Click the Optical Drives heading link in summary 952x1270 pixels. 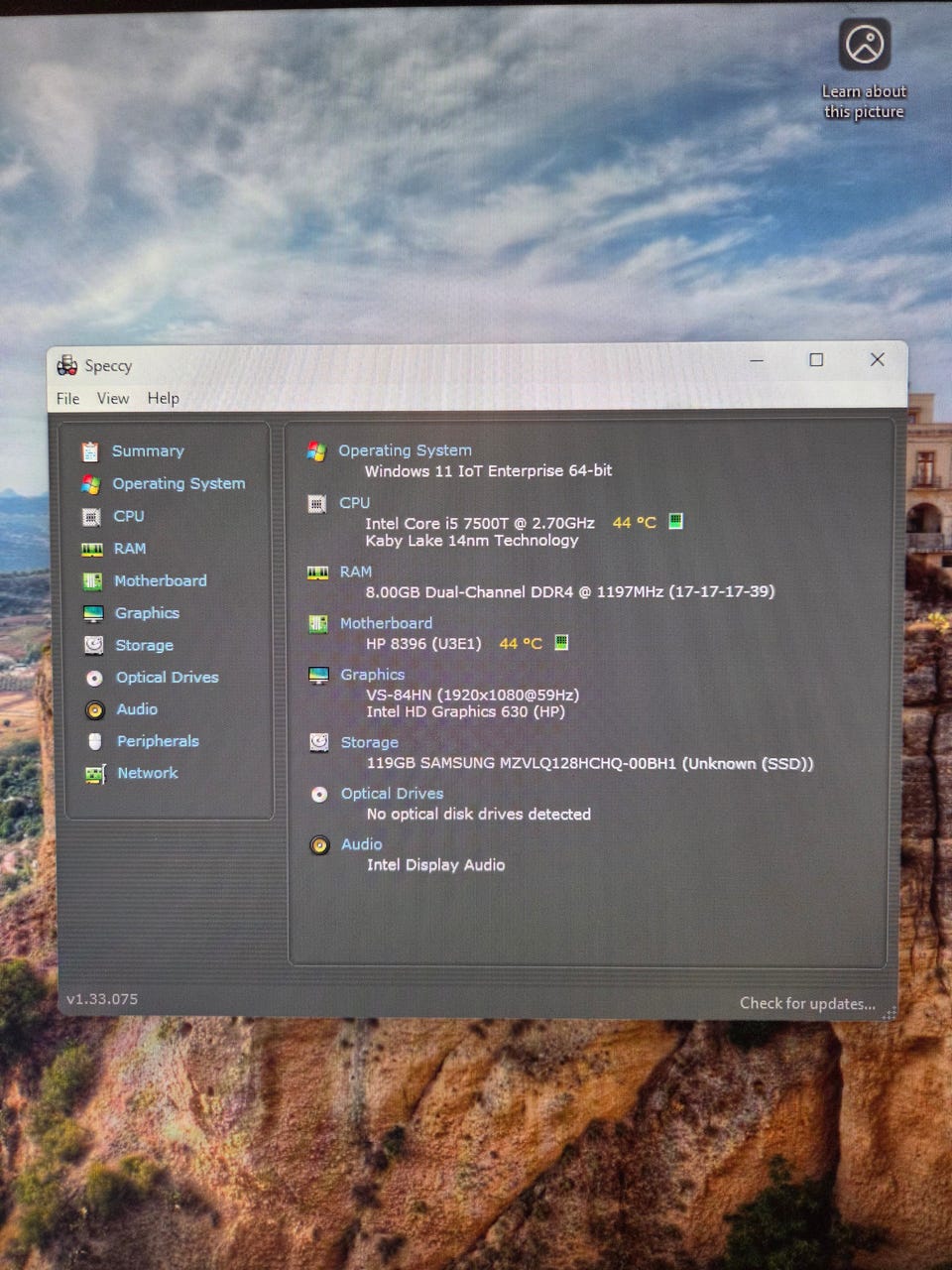pyautogui.click(x=393, y=794)
